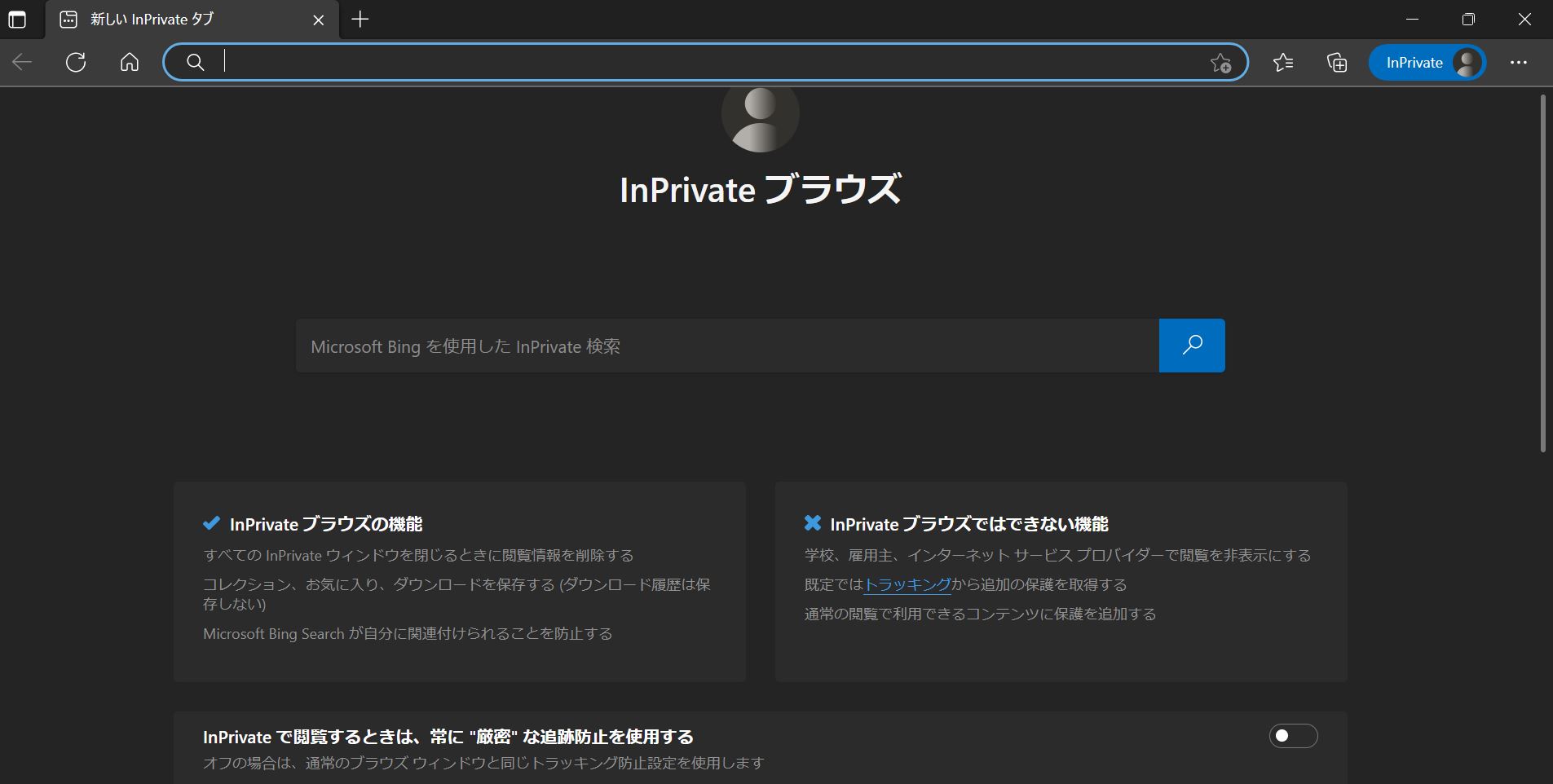Click text 通常の閲覧で利用できるコンテンツに保護を追加する

980,614
